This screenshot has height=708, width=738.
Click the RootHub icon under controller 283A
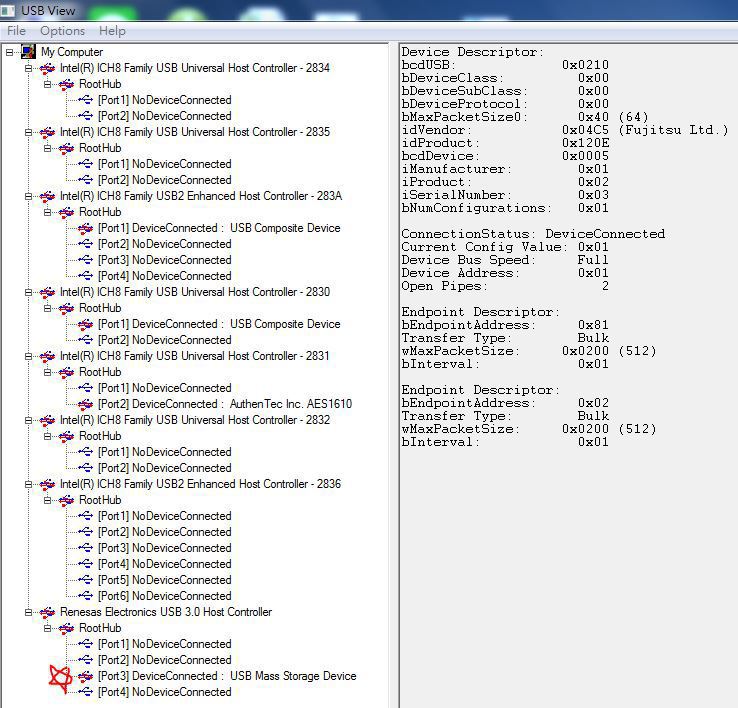click(x=66, y=212)
